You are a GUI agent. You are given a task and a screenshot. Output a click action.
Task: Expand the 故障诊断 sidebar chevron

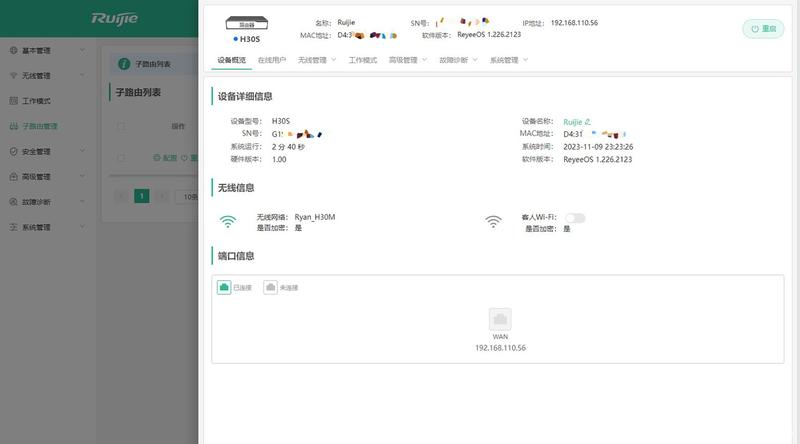82,202
